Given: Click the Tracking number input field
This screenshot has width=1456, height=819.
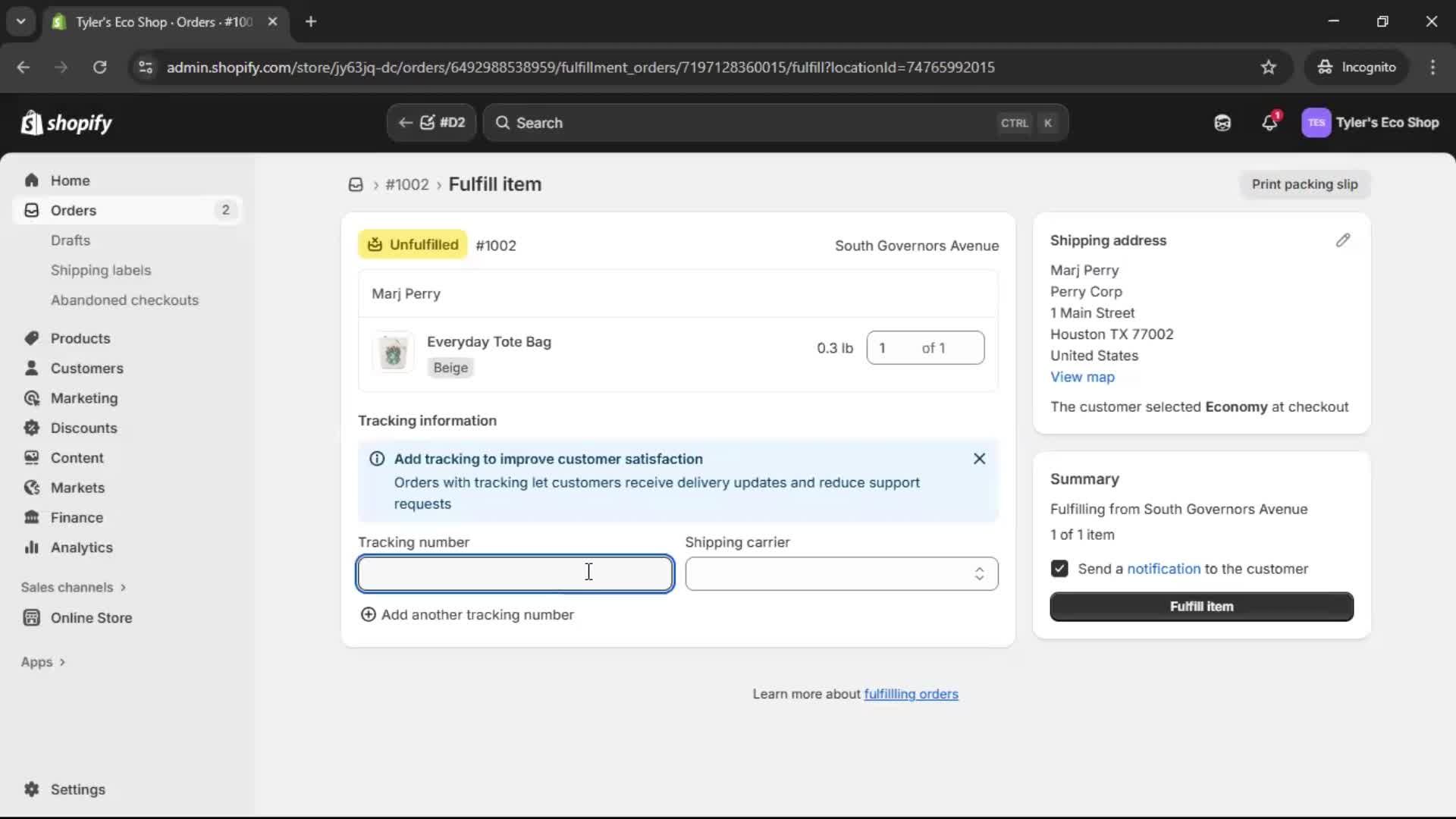Looking at the screenshot, I should [515, 574].
